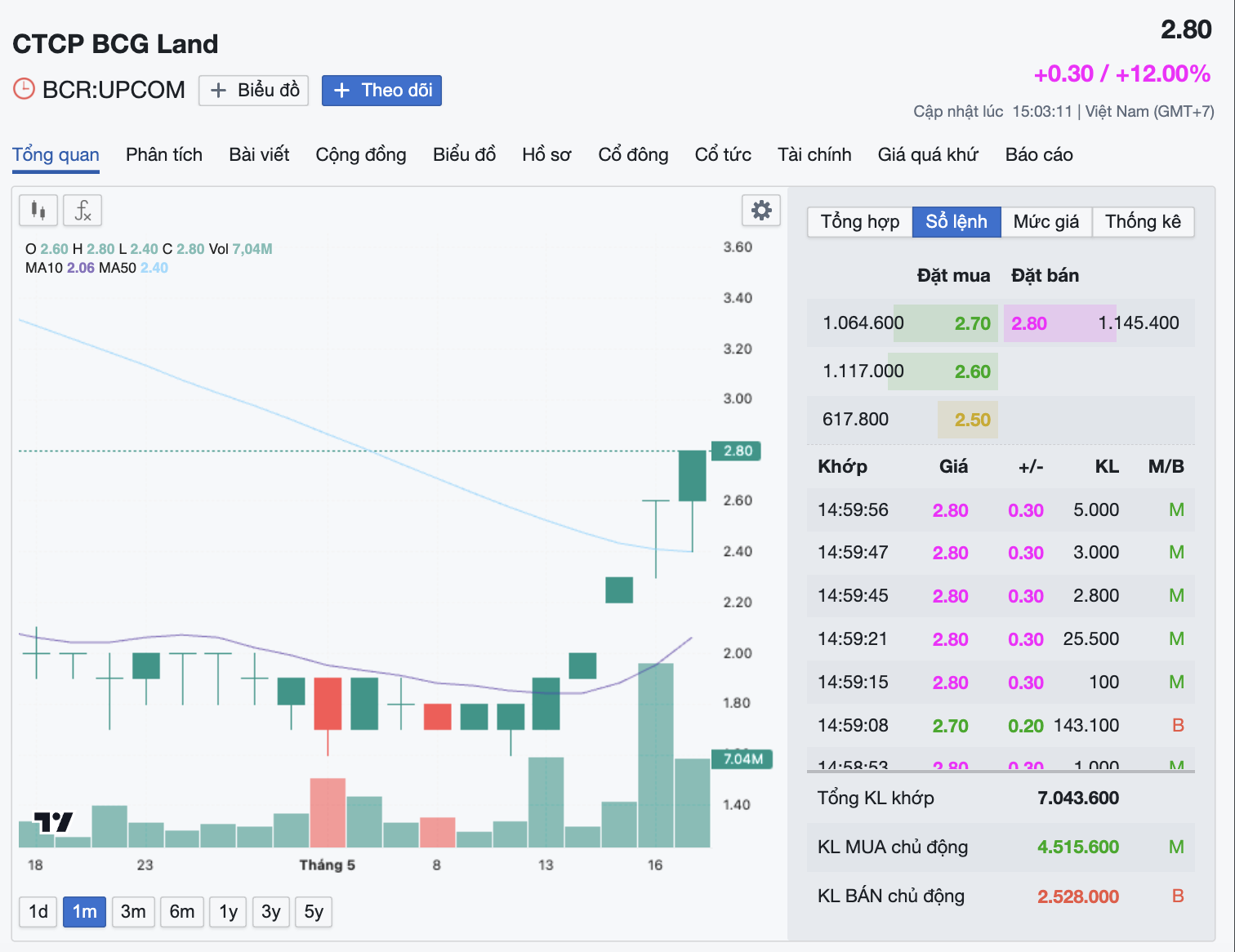Screen dimensions: 1235x952
Task: Click the bid price 2.70
Action: tap(972, 323)
